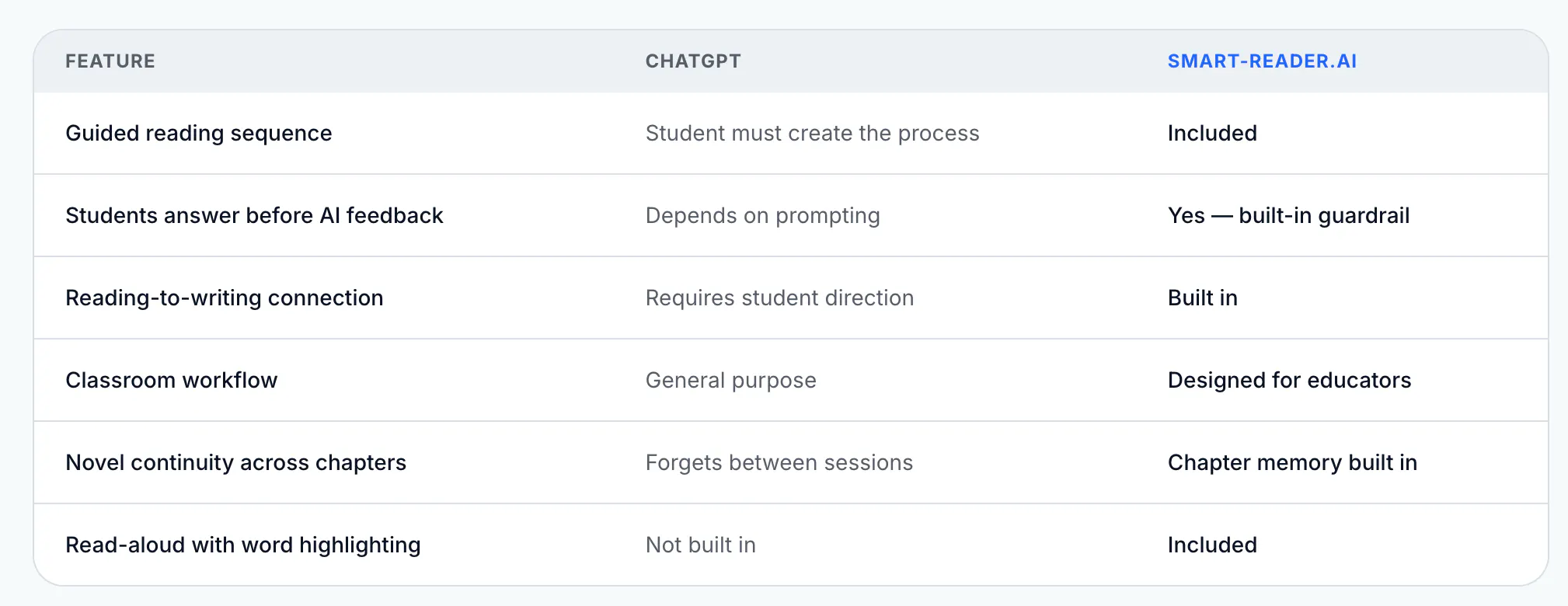Select 'Novel continuity across chapters' label
This screenshot has height=606, width=1568.
click(x=235, y=463)
